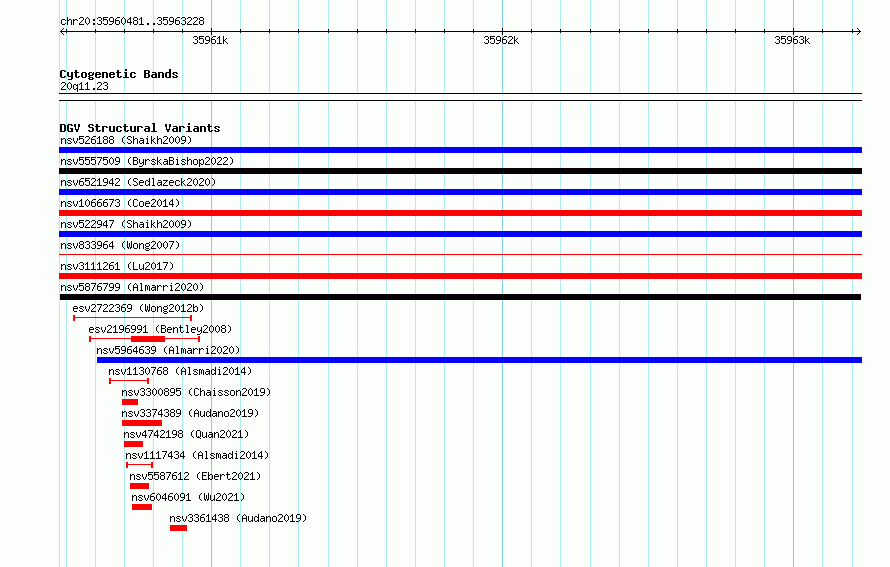Open the nsv3361438 (Audano2019) label
This screenshot has width=890, height=567.
point(238,518)
